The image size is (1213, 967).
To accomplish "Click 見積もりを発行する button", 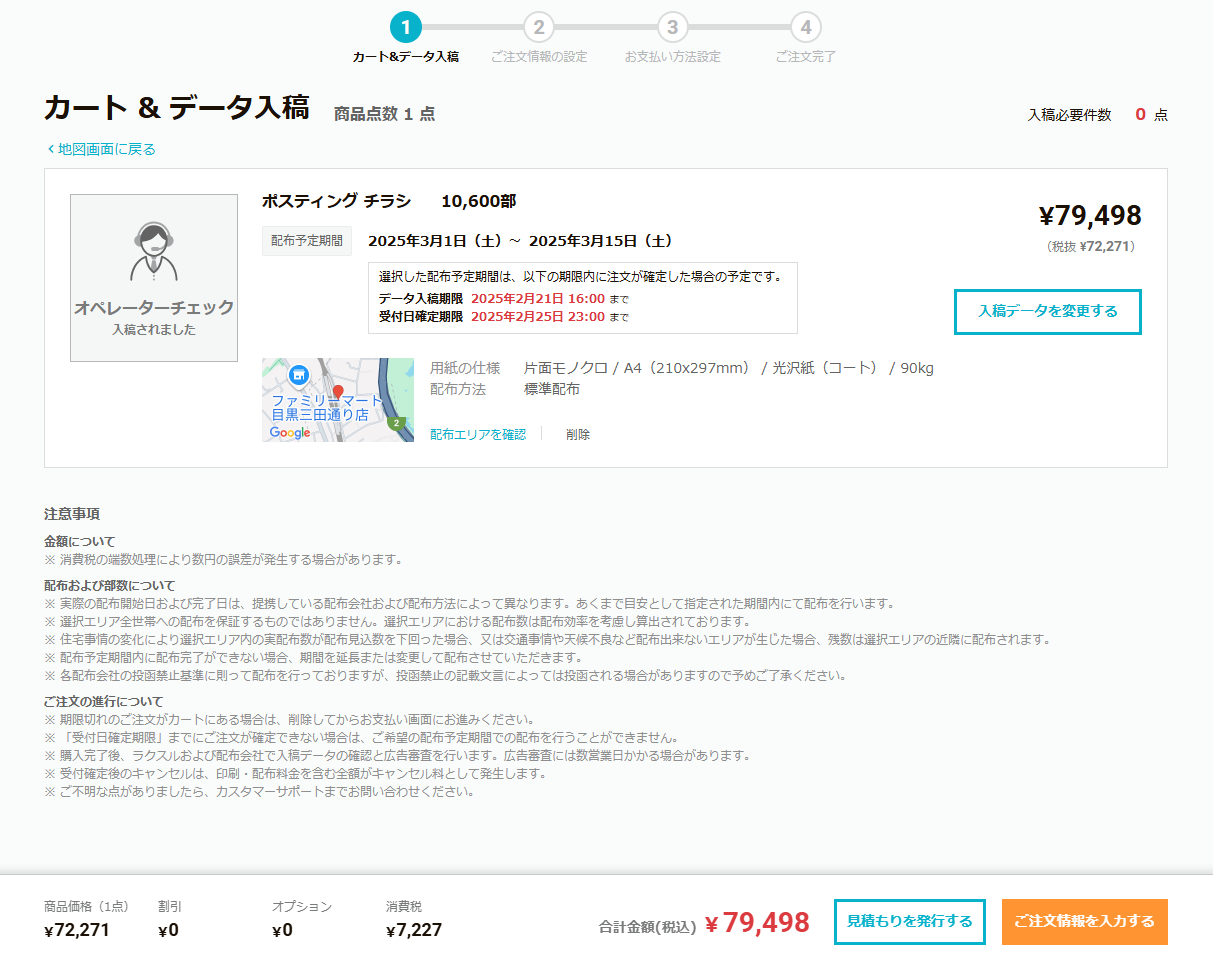I will 910,922.
